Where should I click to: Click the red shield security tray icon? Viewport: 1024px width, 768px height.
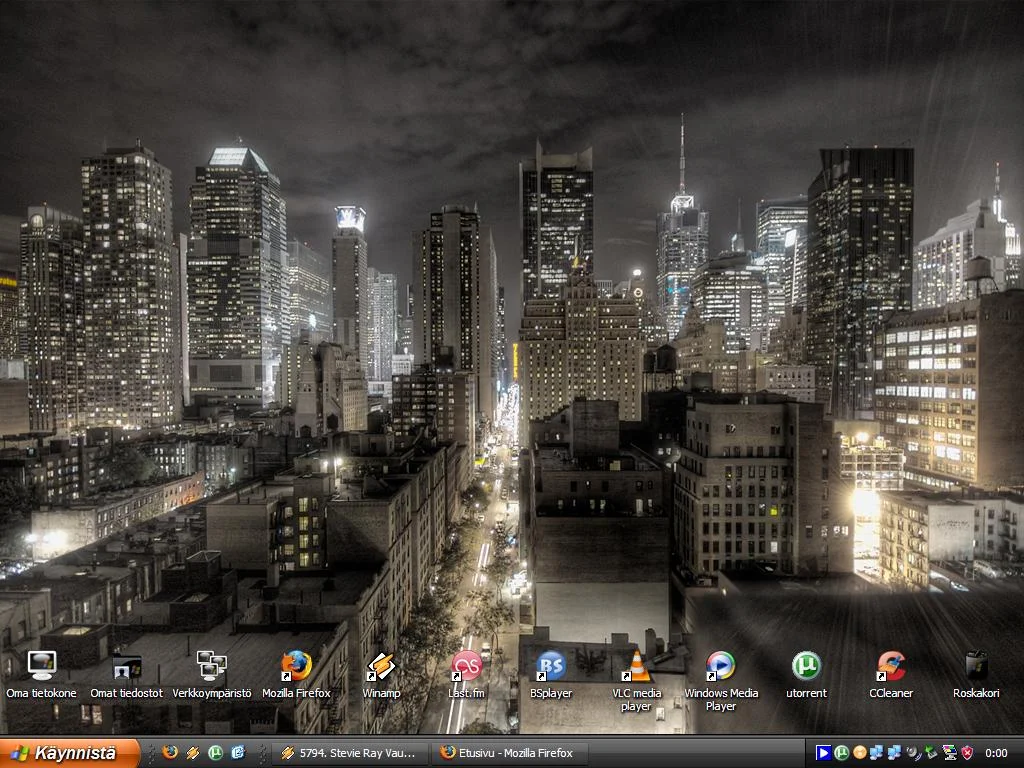pyautogui.click(x=967, y=753)
